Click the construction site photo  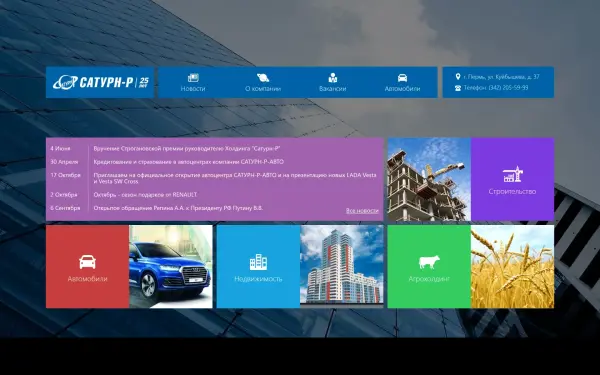click(x=429, y=179)
